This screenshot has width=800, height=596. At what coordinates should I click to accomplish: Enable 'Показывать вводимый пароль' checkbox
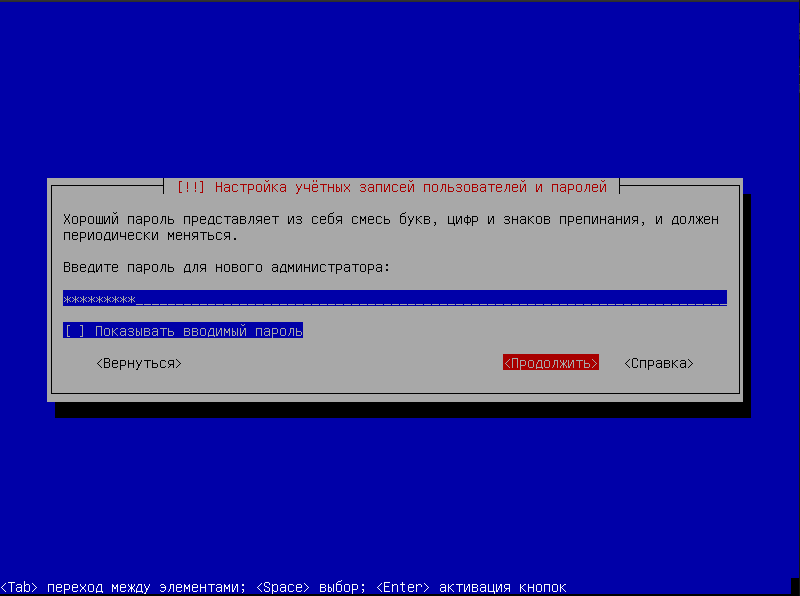click(x=183, y=331)
